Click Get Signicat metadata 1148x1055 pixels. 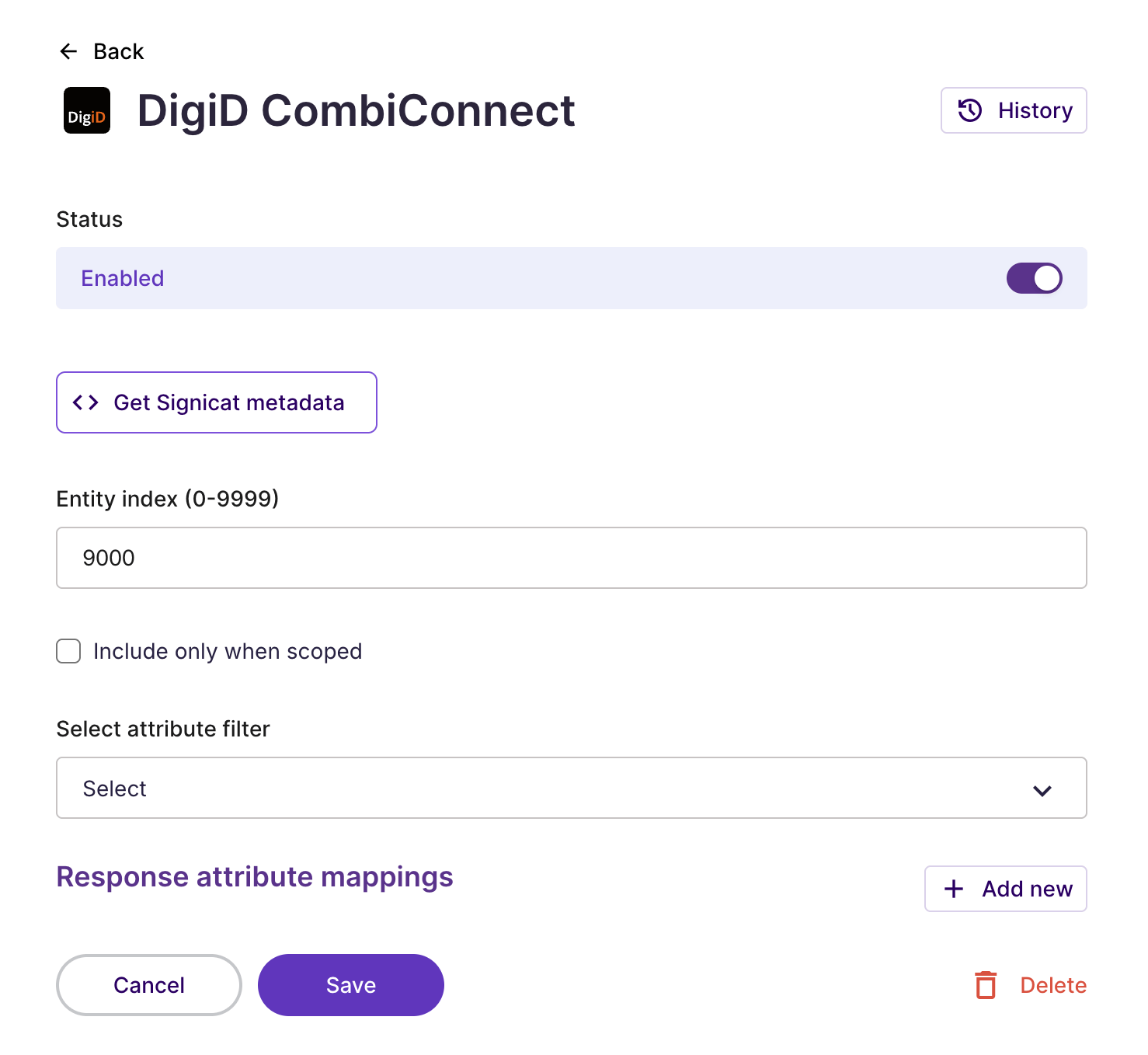click(216, 402)
